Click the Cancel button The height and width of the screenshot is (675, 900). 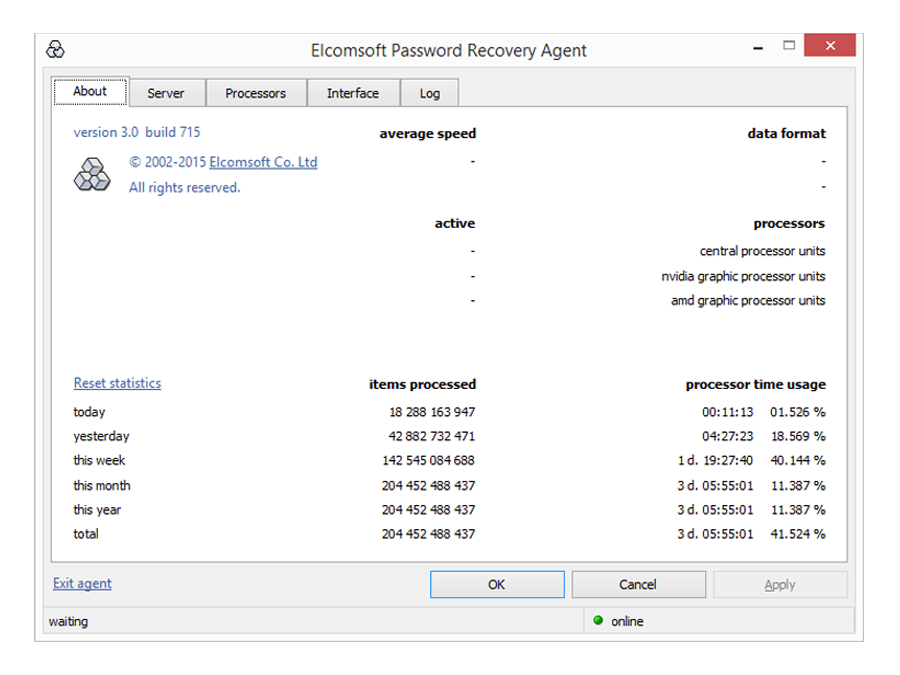point(638,584)
